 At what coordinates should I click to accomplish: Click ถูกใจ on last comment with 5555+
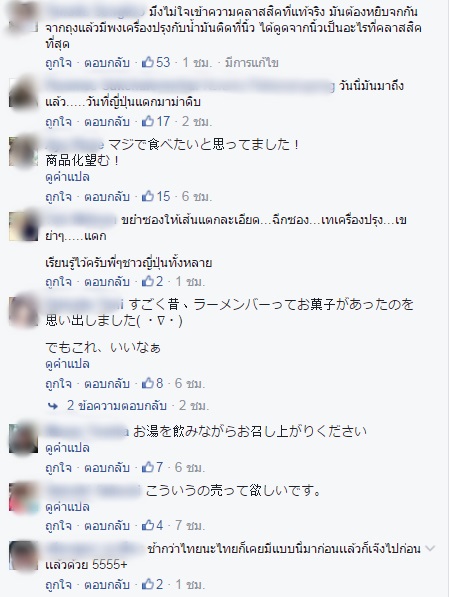pyautogui.click(x=58, y=584)
